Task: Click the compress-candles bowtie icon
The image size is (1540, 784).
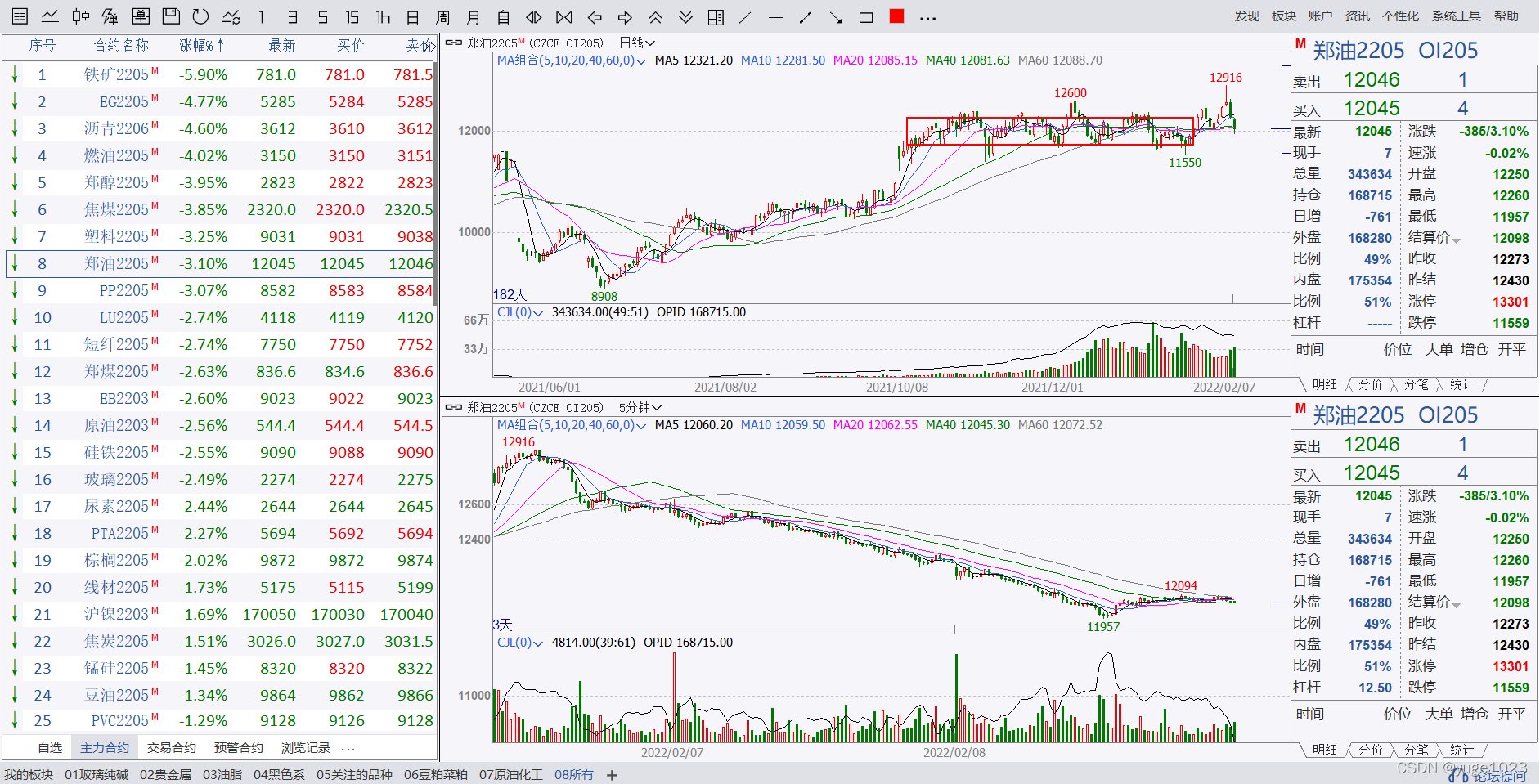Action: [x=564, y=16]
